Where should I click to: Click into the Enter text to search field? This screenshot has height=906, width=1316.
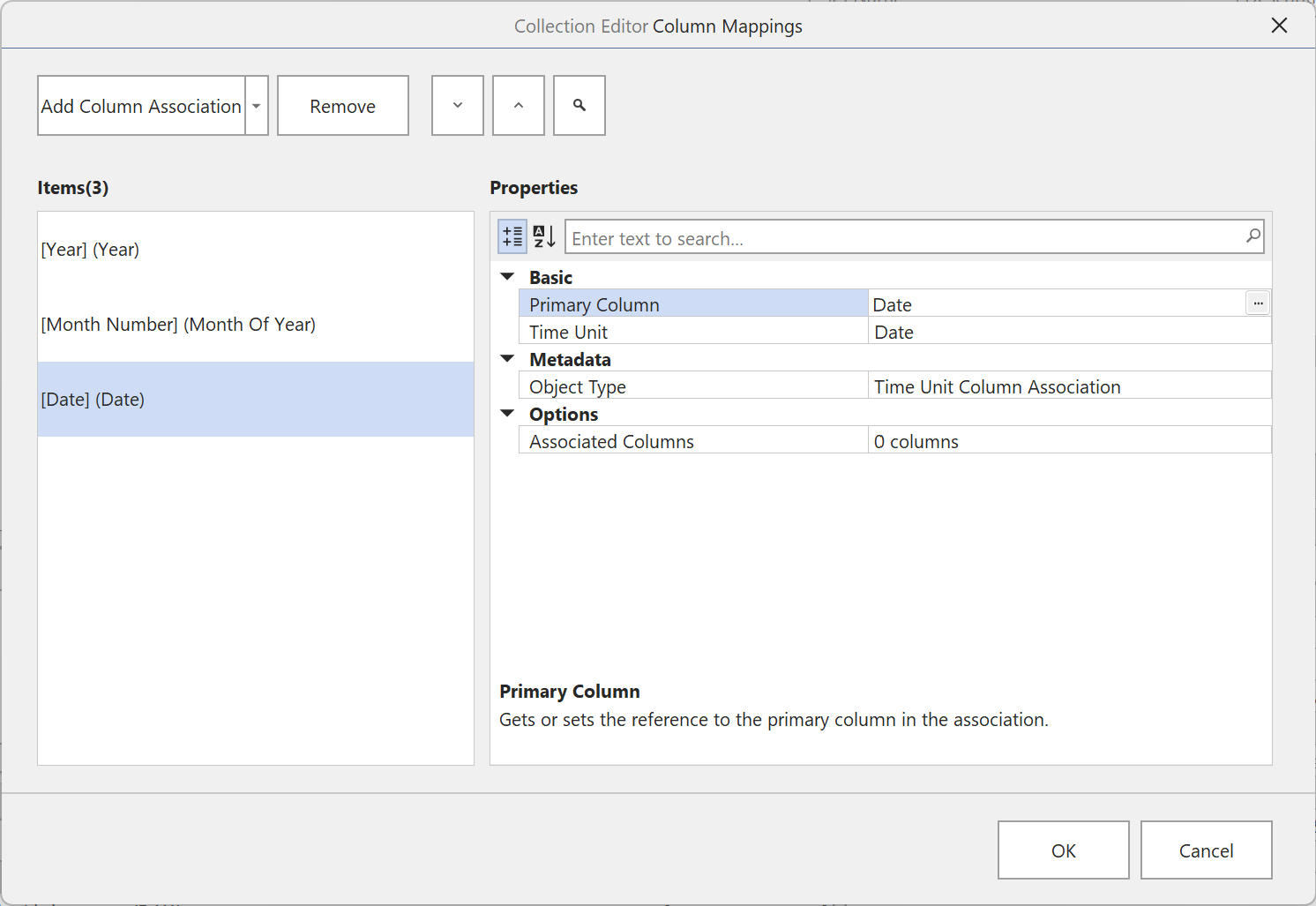pos(882,236)
